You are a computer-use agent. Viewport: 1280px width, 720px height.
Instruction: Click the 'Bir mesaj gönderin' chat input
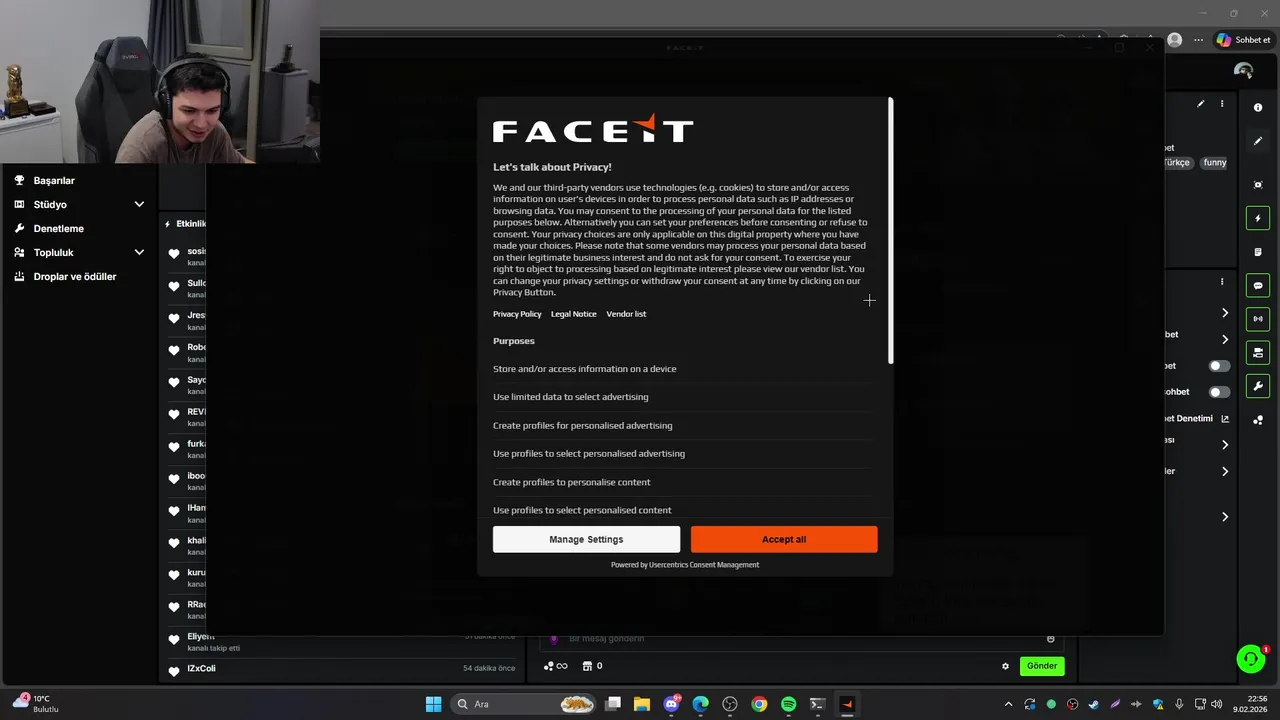tap(800, 639)
